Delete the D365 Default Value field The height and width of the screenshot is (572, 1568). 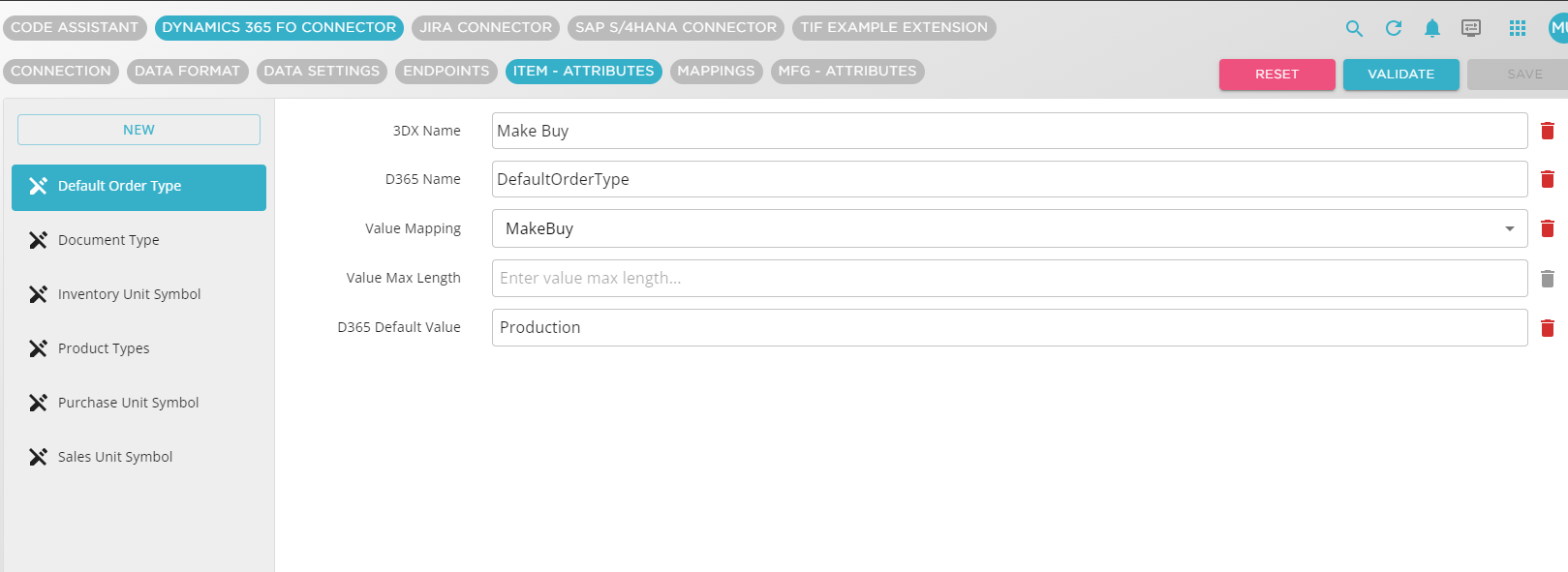tap(1548, 328)
